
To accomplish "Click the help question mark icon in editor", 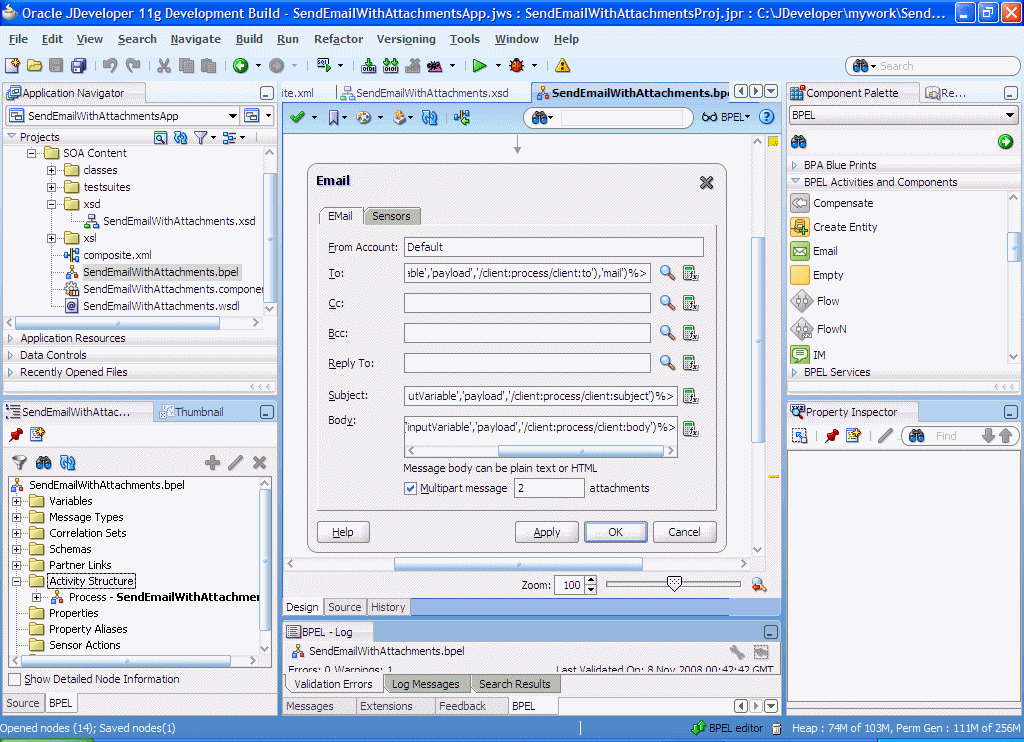I will click(767, 117).
